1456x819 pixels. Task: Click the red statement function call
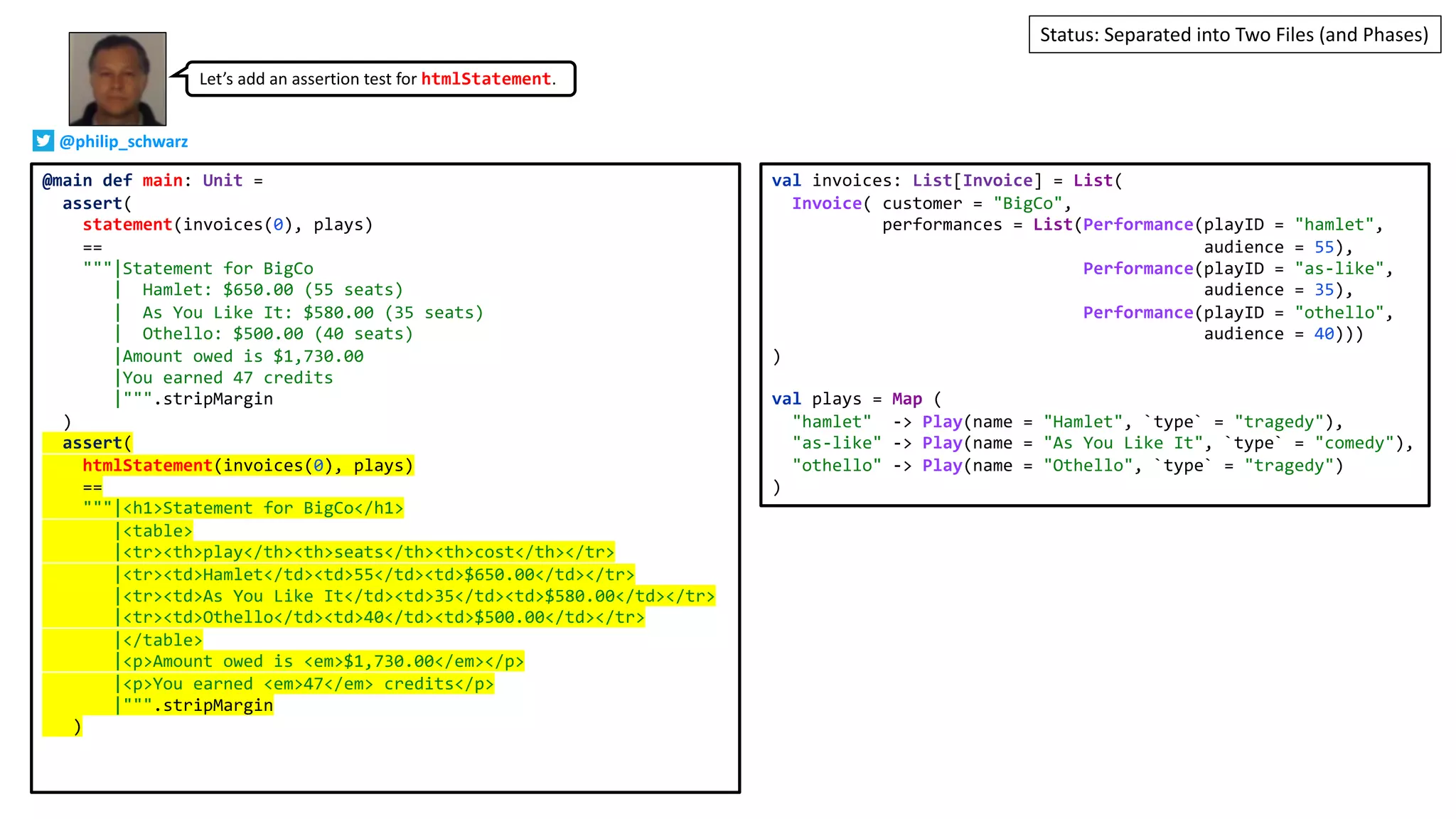(127, 225)
